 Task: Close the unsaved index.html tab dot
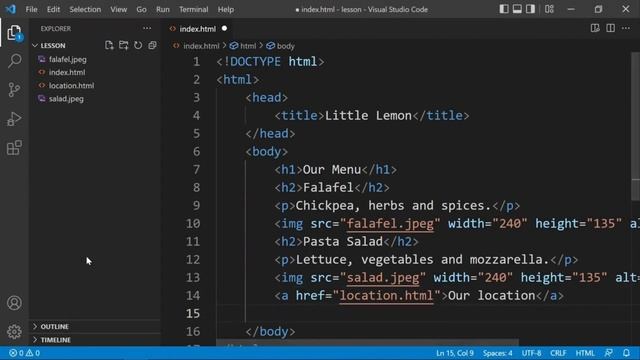pos(224,29)
